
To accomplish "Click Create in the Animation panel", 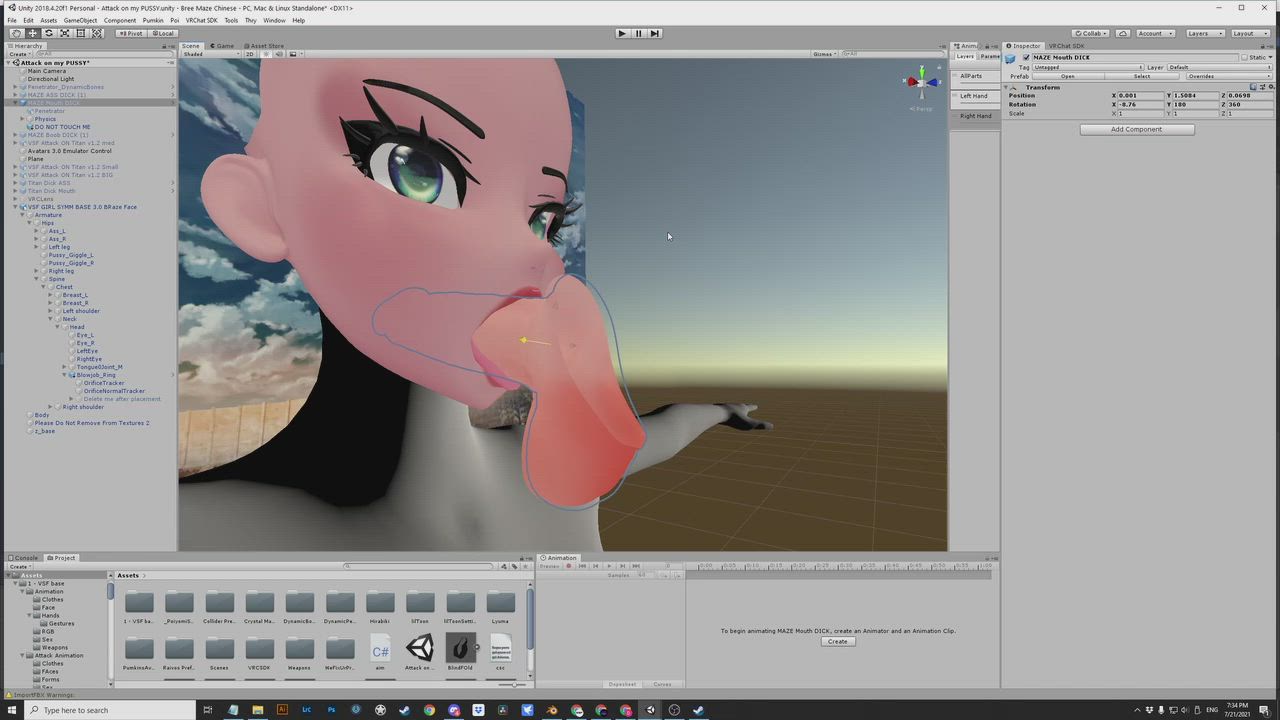I will (837, 641).
